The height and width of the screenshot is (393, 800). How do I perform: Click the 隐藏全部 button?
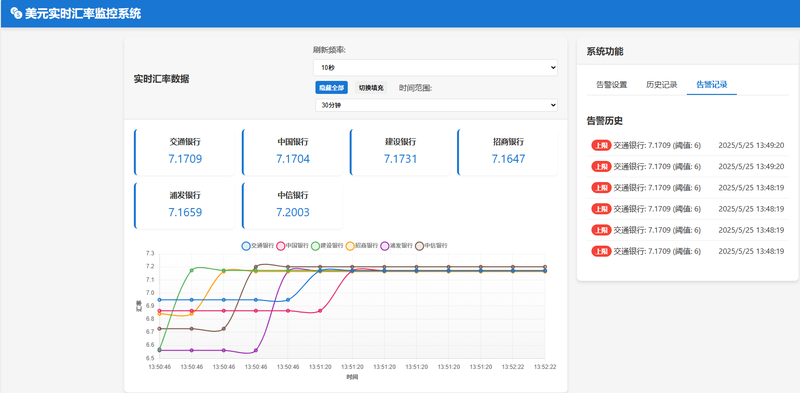pyautogui.click(x=331, y=88)
